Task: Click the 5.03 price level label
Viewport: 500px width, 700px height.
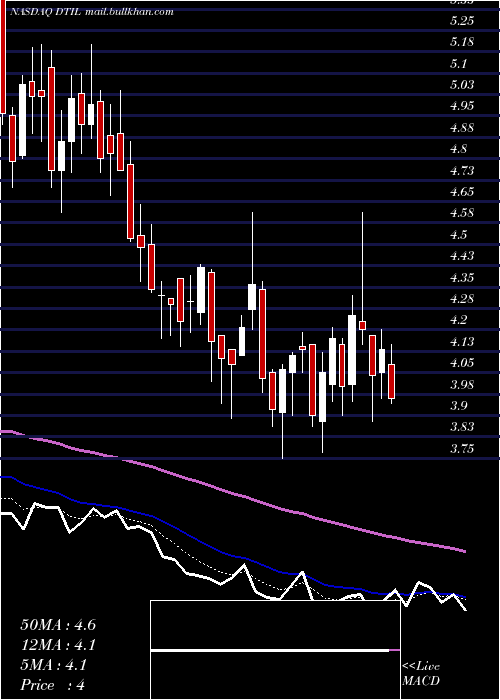Action: 462,84
